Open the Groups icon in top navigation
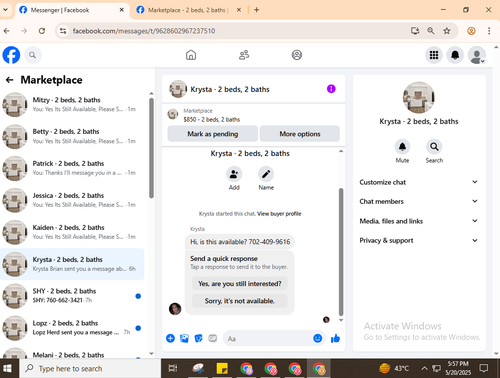This screenshot has width=500, height=378. 297,55
